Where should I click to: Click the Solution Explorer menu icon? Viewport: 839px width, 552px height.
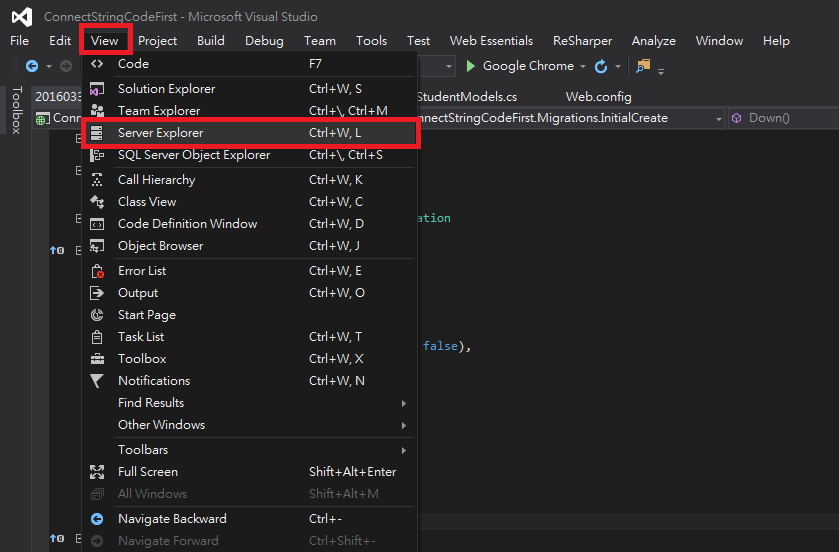97,89
